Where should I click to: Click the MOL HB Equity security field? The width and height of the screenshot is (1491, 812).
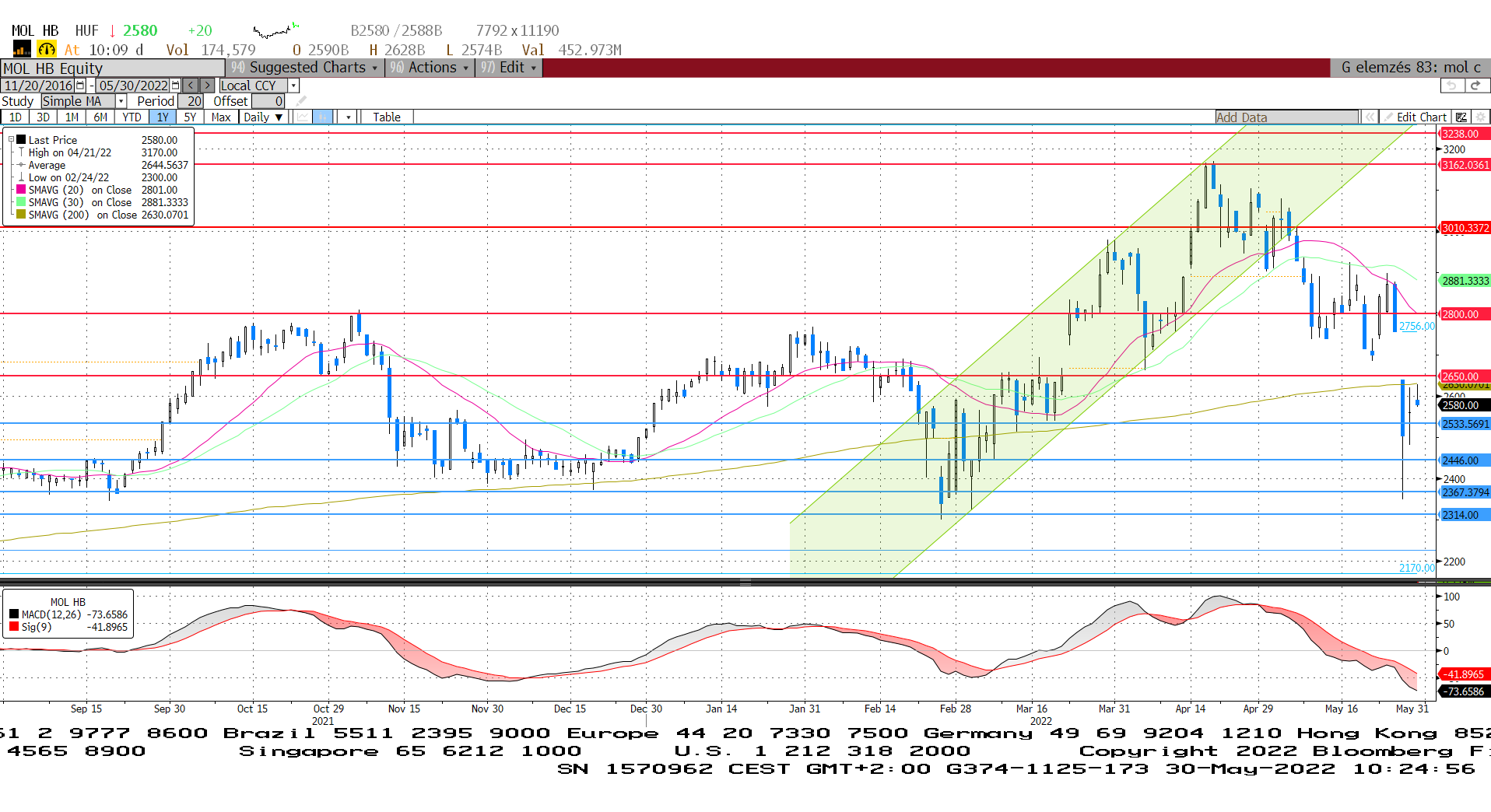pos(113,68)
